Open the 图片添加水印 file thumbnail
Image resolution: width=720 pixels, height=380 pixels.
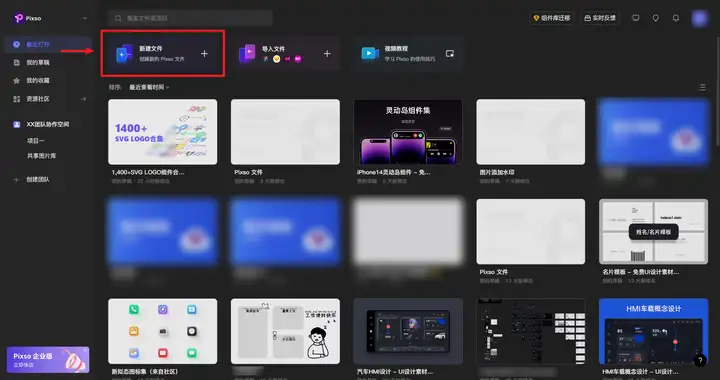click(x=531, y=132)
